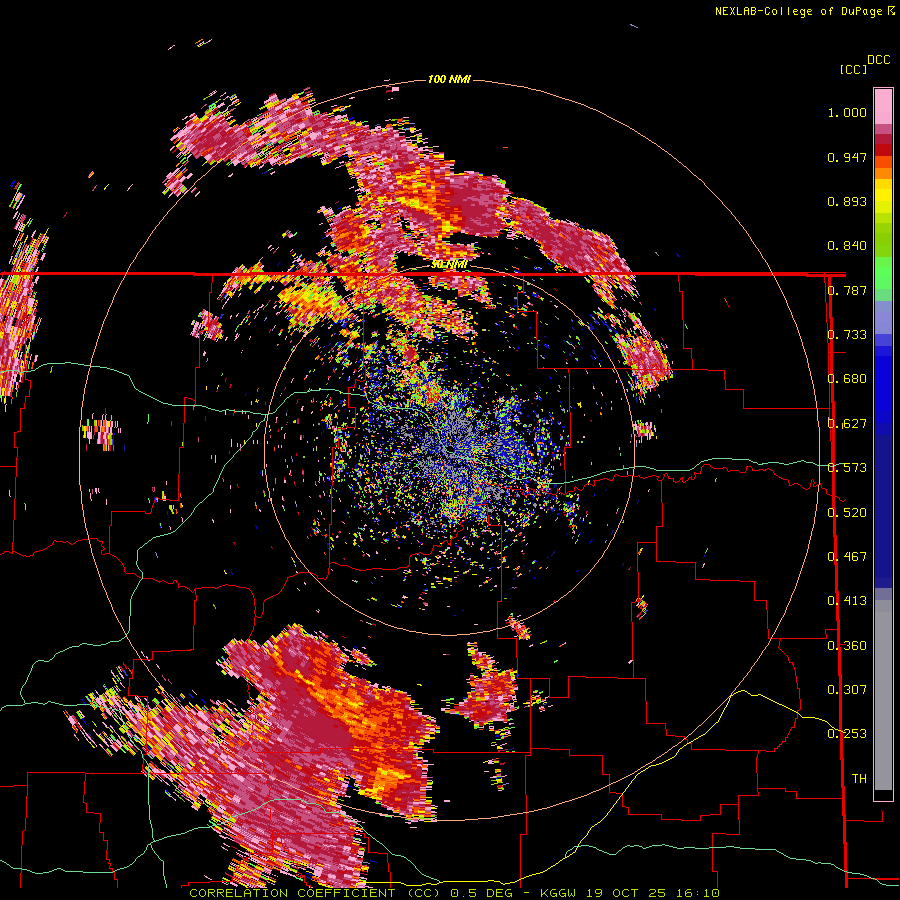
Task: Select the 0.253 scale value
Action: (x=847, y=734)
